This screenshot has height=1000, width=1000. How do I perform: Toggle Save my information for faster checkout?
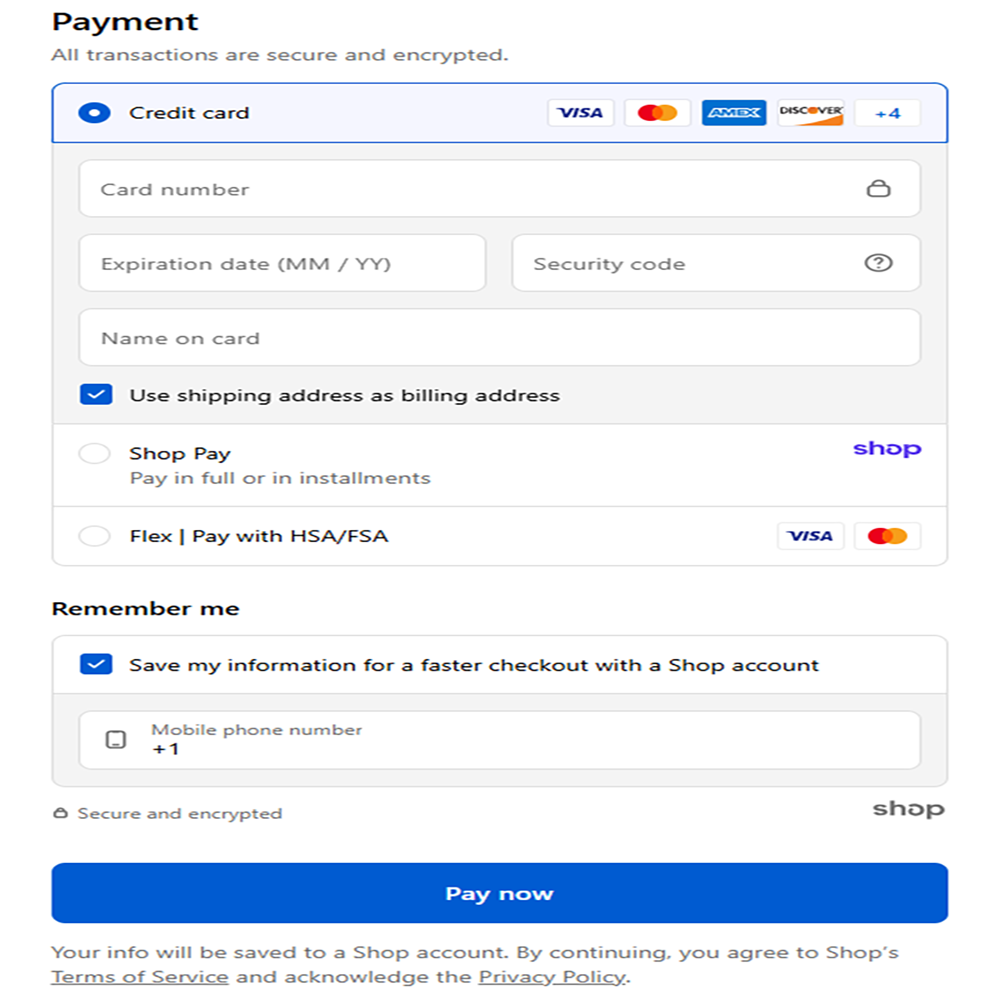coord(96,665)
